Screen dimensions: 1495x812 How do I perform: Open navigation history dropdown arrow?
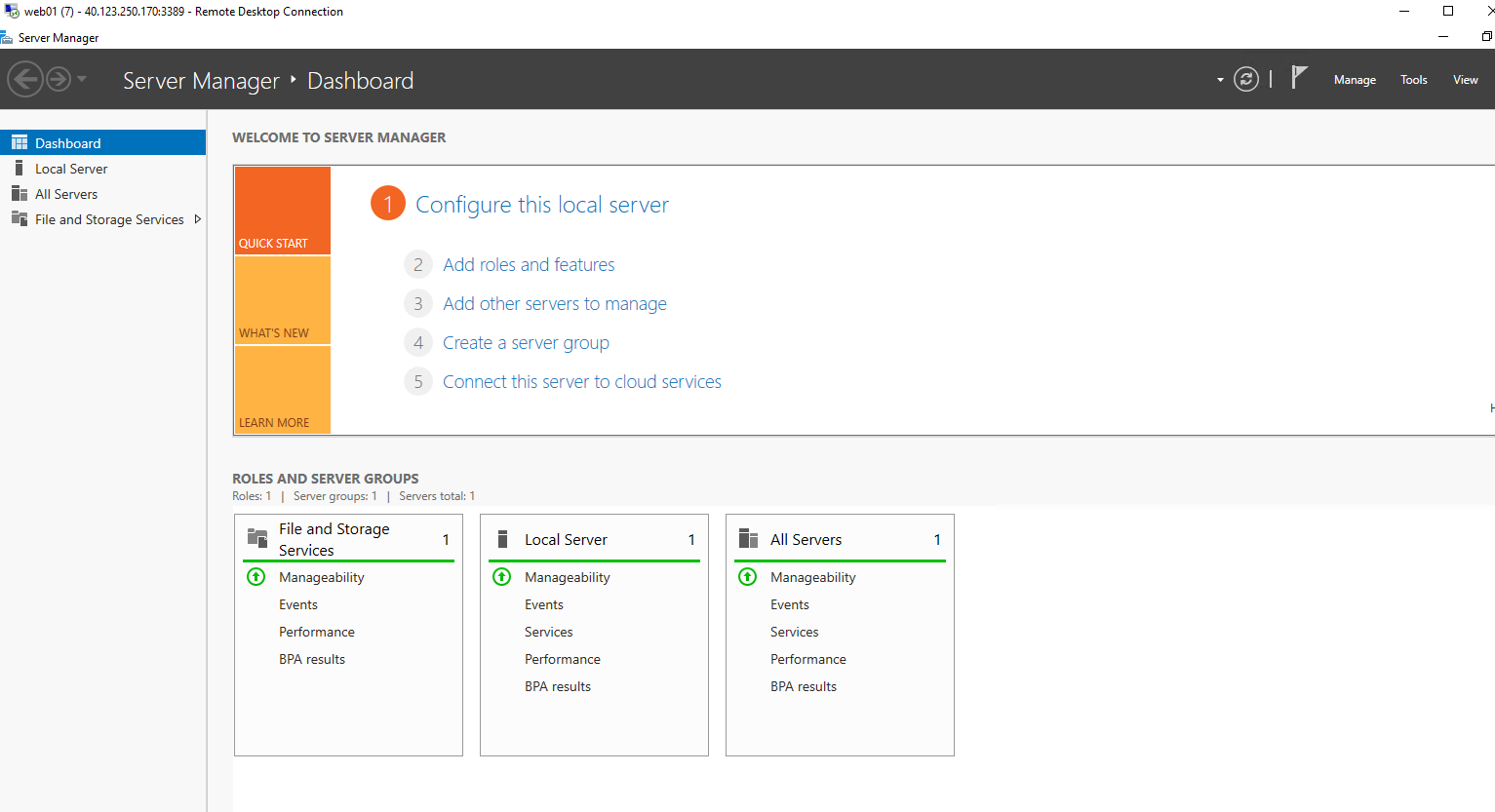(x=82, y=79)
